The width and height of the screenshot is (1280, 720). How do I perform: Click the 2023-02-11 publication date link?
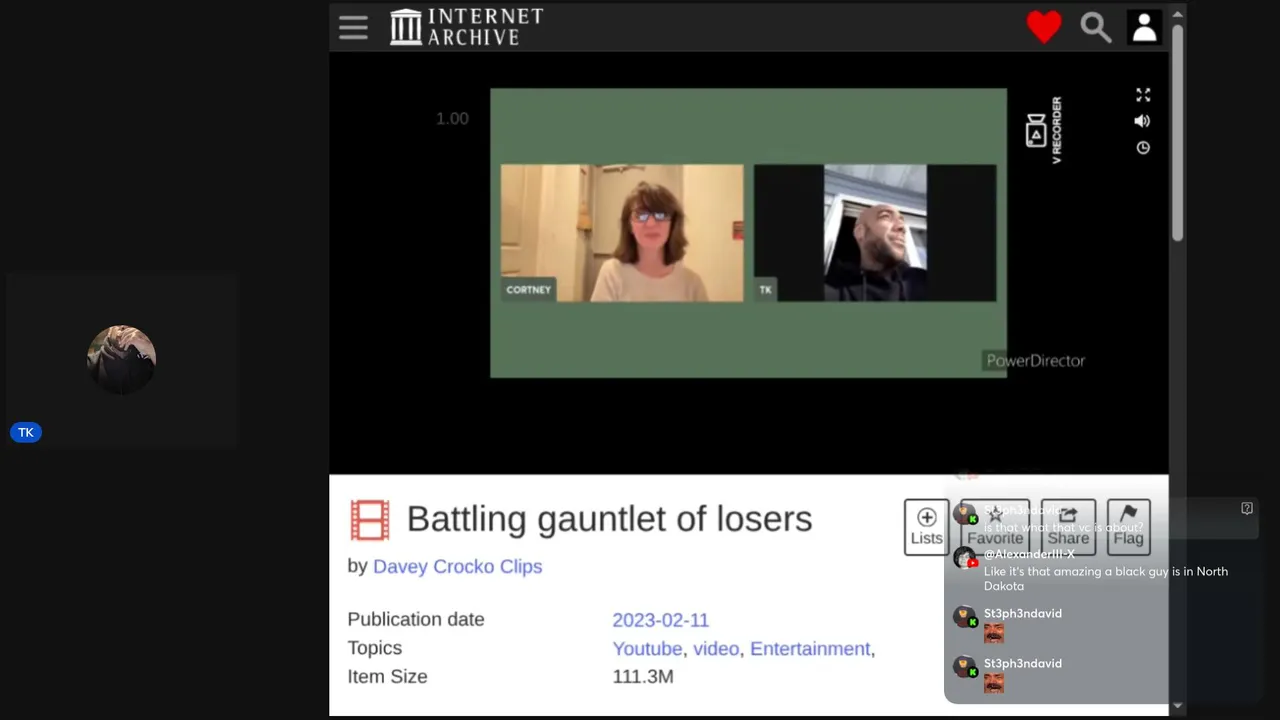(660, 620)
